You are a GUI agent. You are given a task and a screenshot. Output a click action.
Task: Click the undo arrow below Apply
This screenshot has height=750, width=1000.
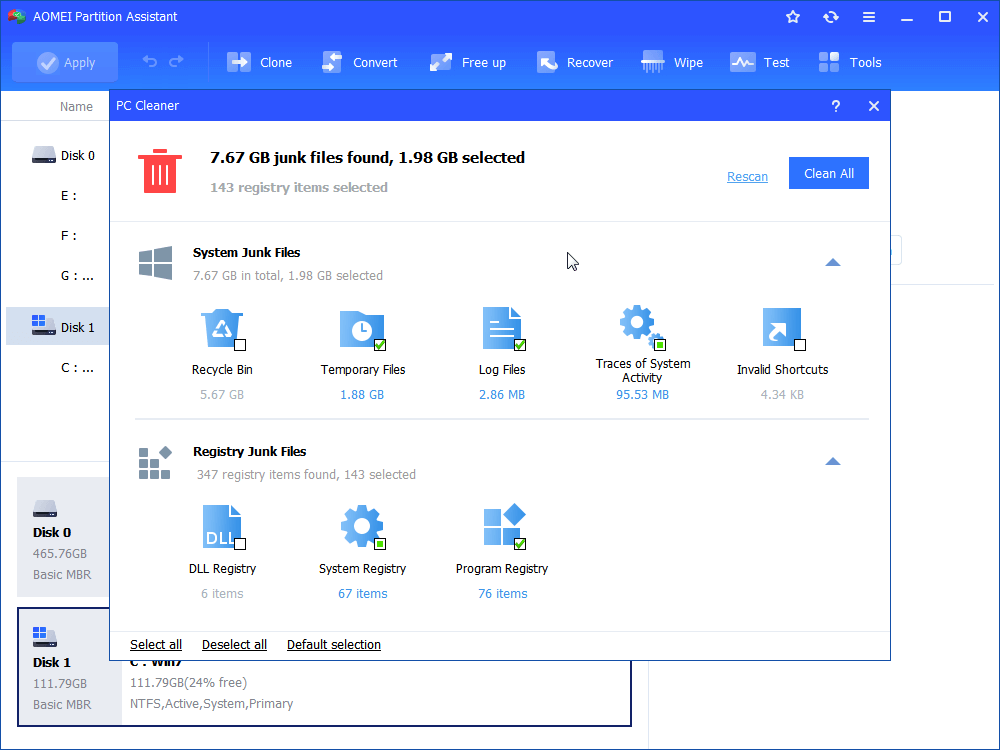coord(150,62)
